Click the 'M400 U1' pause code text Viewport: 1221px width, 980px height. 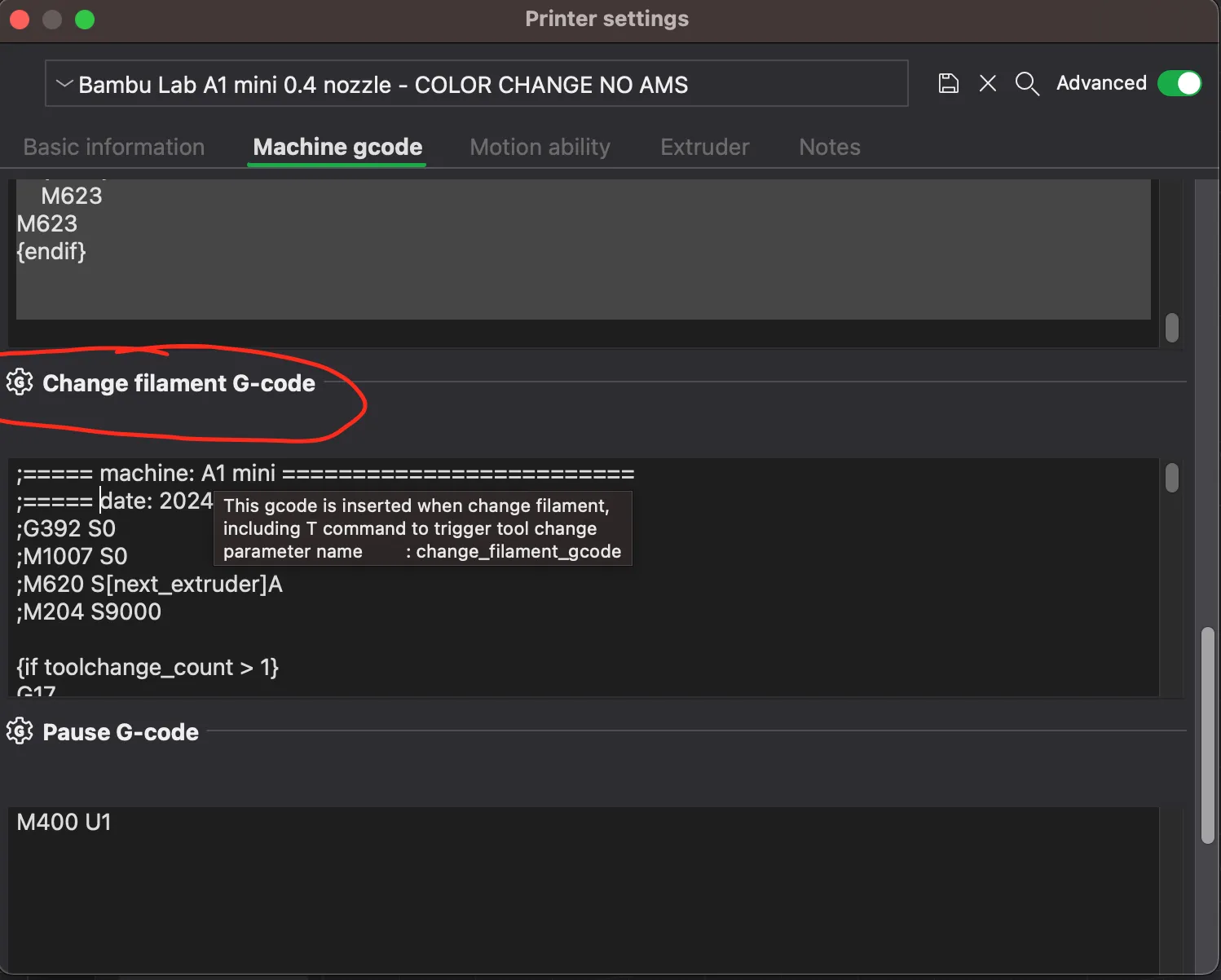pyautogui.click(x=64, y=822)
